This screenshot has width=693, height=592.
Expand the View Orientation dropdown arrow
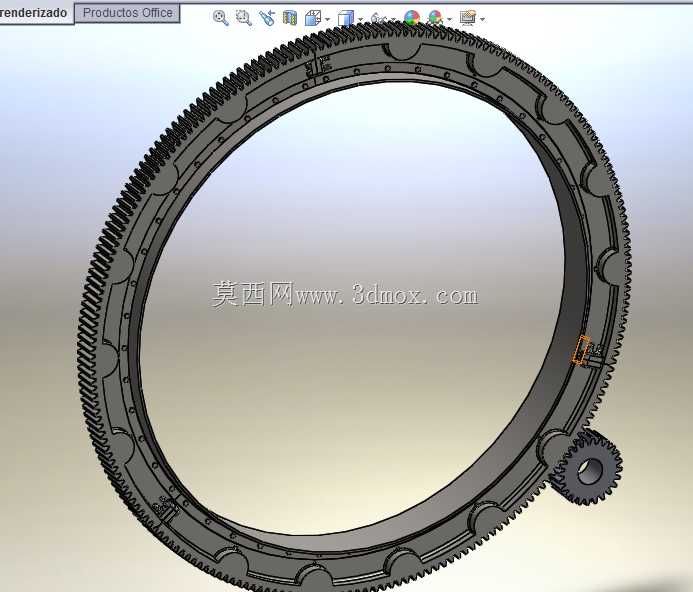pos(327,19)
